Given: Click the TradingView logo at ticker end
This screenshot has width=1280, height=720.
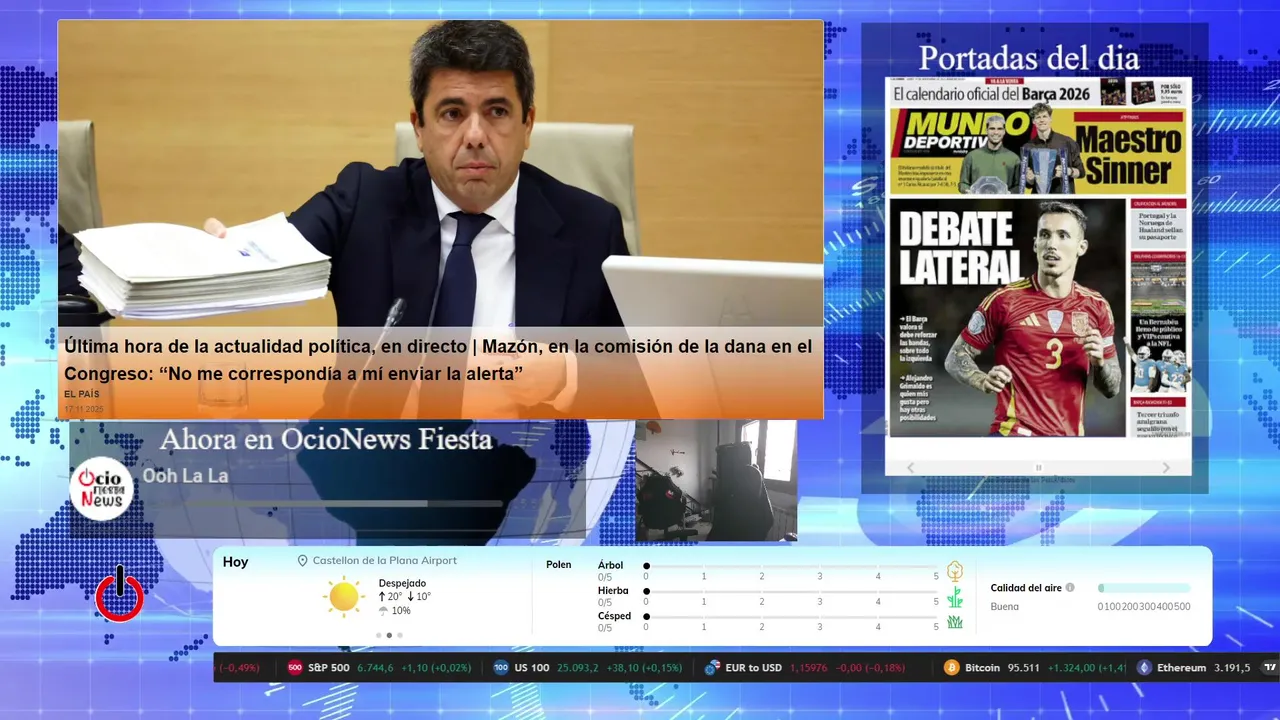Looking at the screenshot, I should coord(1270,668).
